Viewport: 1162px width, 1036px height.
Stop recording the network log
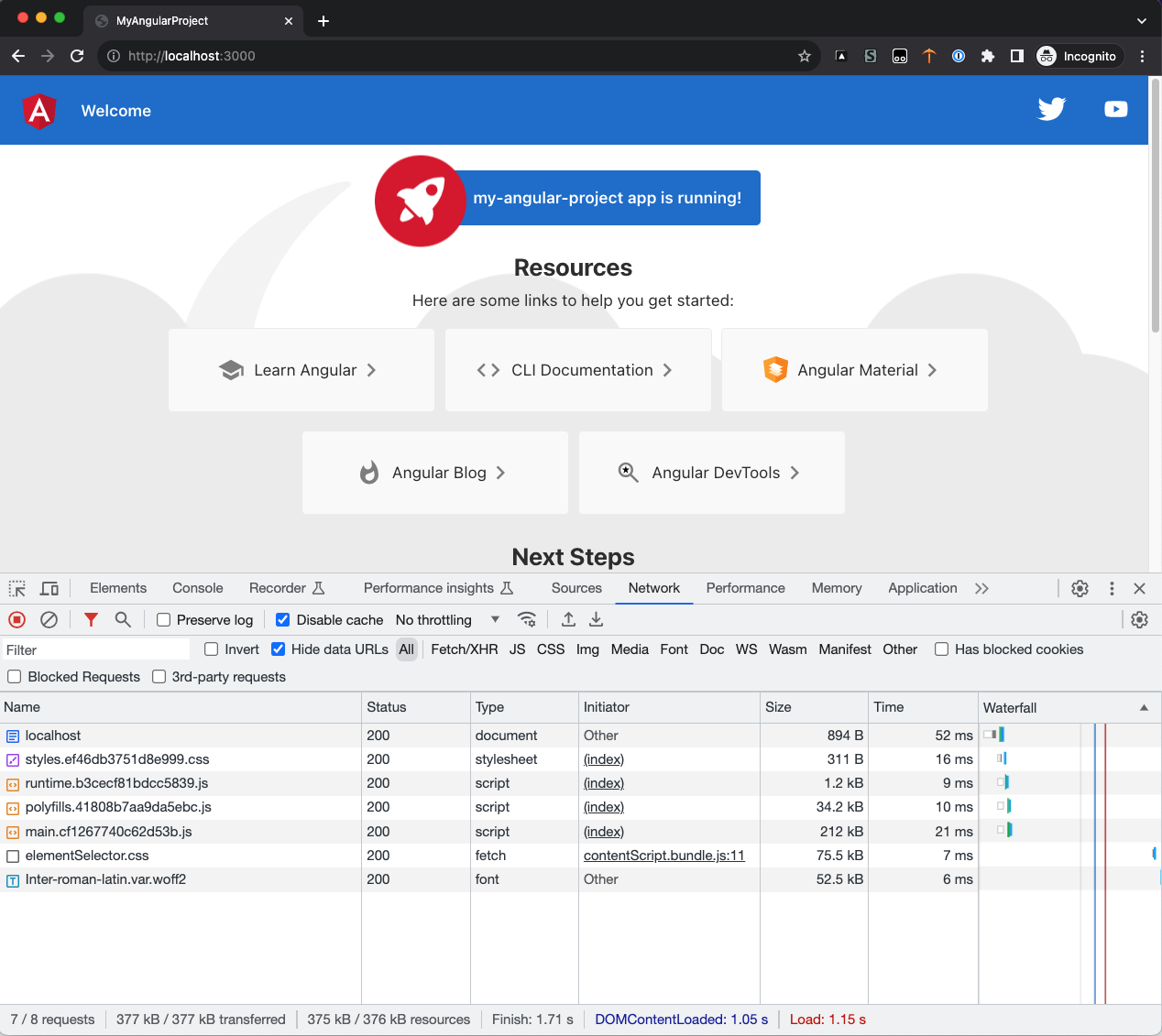pos(16,619)
